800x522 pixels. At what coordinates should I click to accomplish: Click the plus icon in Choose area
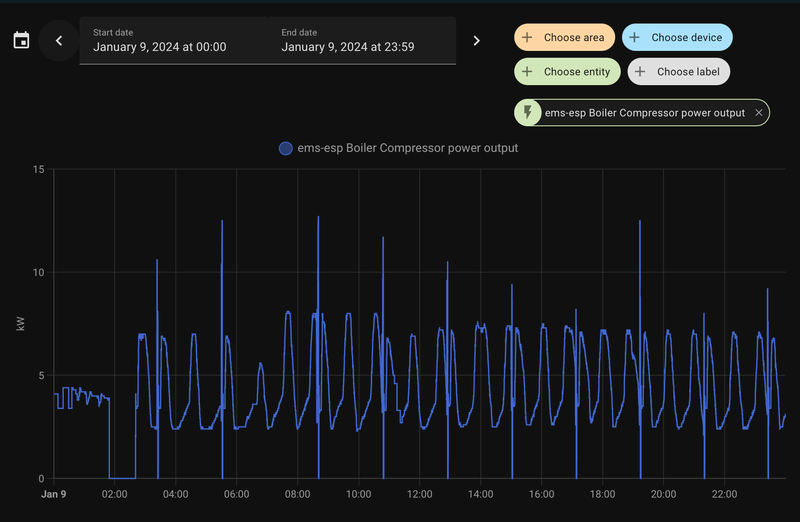point(528,38)
